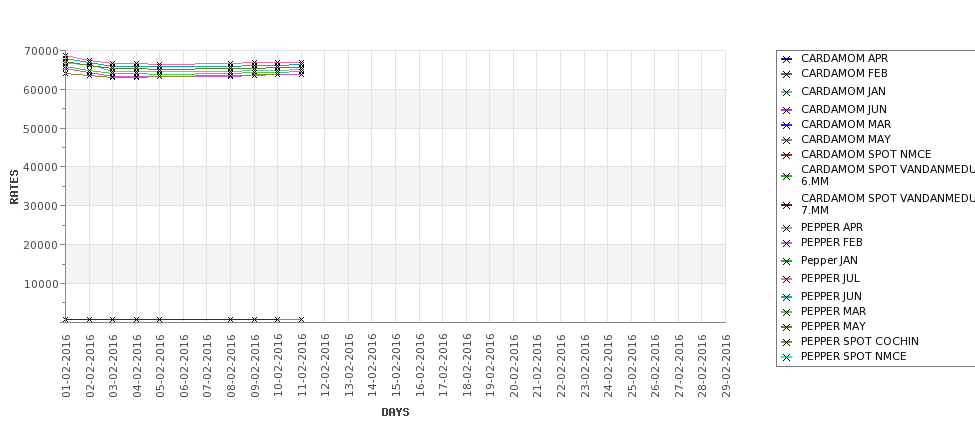
Task: Click the DAYS axis title
Action: pyautogui.click(x=395, y=412)
